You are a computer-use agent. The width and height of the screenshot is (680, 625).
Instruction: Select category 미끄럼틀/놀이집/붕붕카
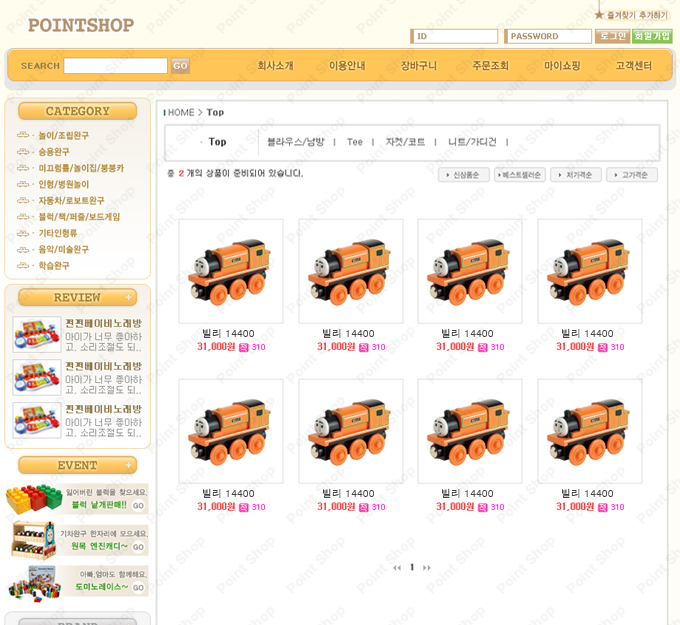(81, 168)
